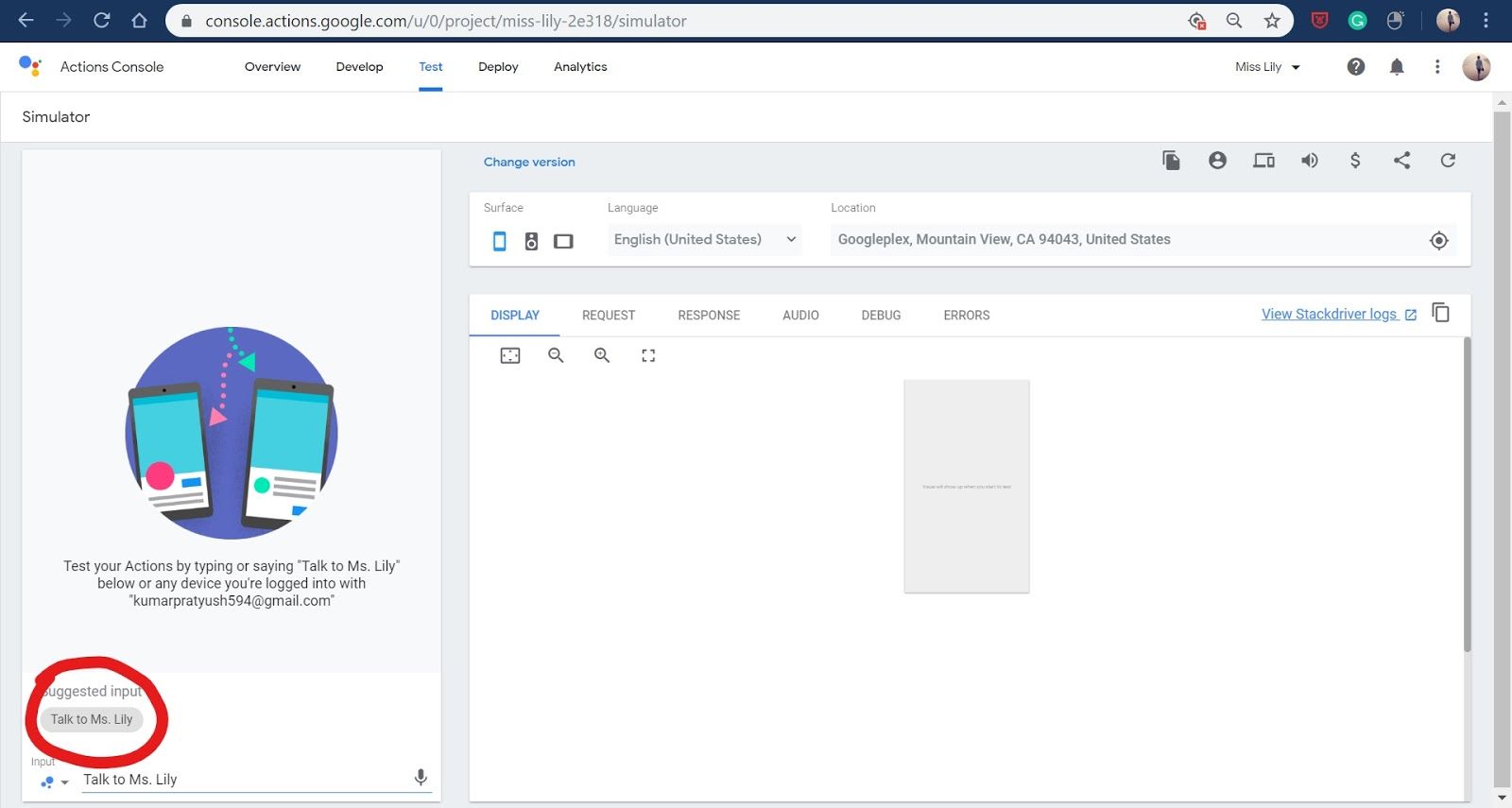This screenshot has width=1512, height=808.
Task: Open Actions Console more options menu
Action: tap(1437, 66)
